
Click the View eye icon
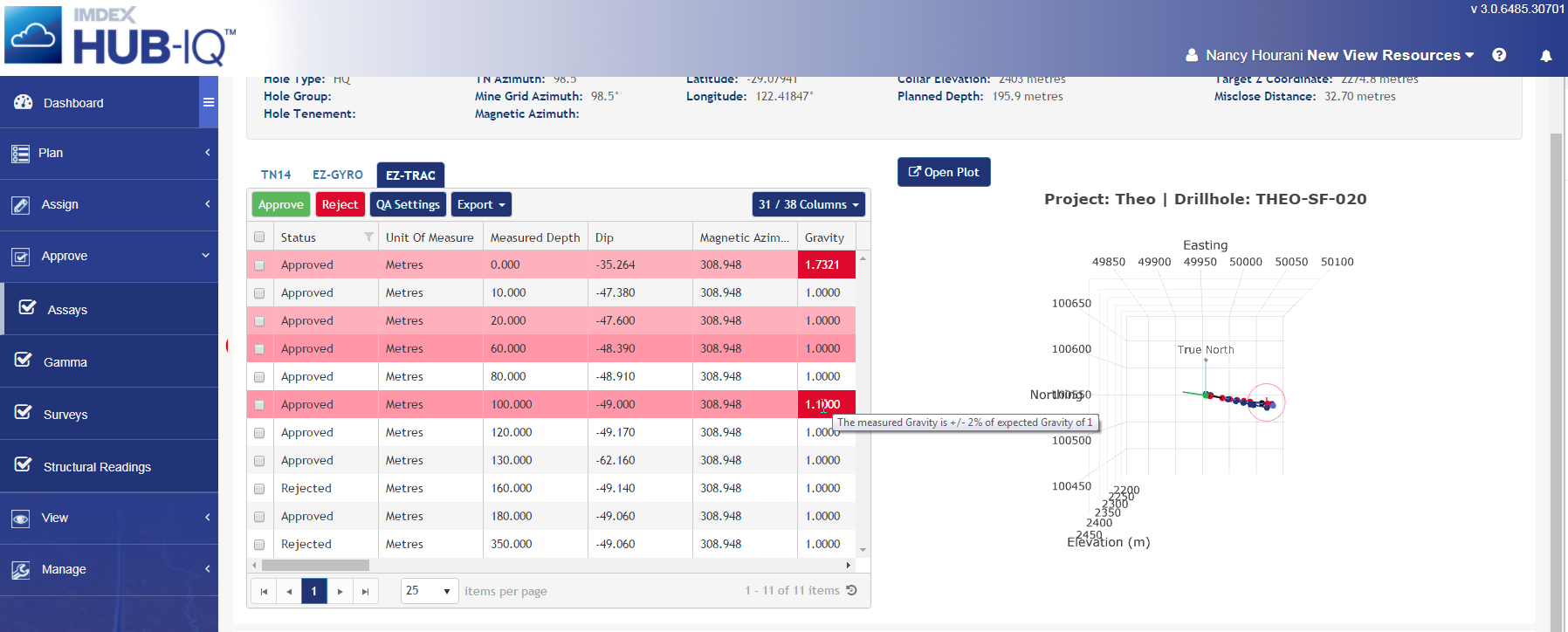click(20, 519)
